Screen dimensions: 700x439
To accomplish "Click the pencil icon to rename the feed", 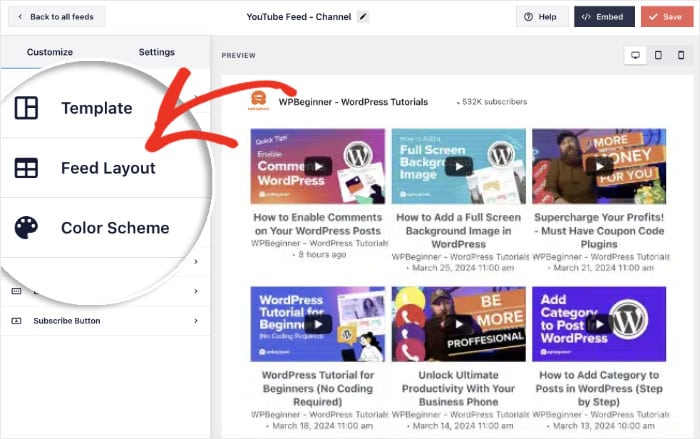I will [x=363, y=17].
